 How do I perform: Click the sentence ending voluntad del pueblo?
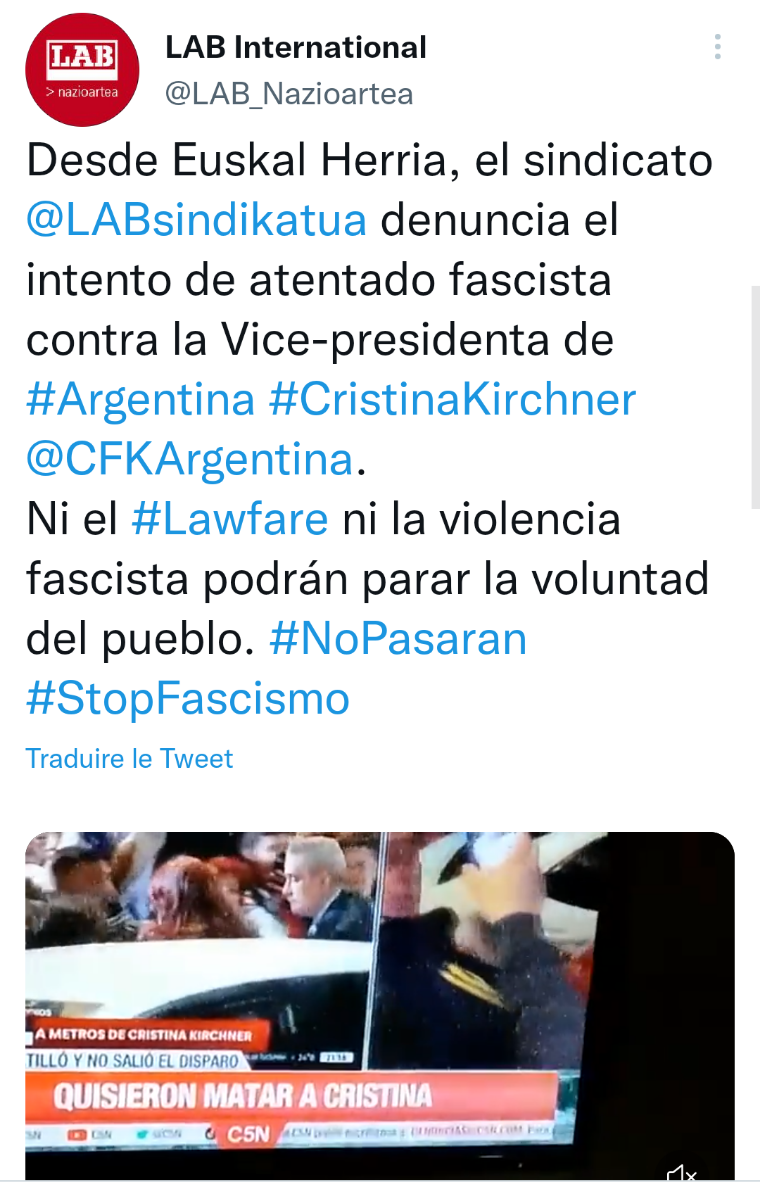coord(367,579)
